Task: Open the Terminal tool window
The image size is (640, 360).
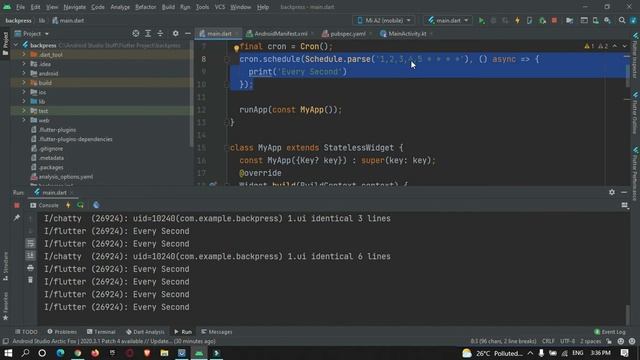Action: (x=101, y=332)
